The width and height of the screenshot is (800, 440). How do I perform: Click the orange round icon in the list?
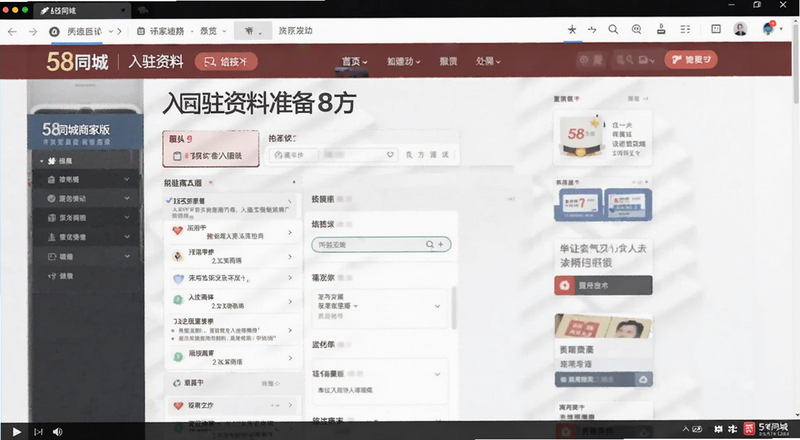178,256
